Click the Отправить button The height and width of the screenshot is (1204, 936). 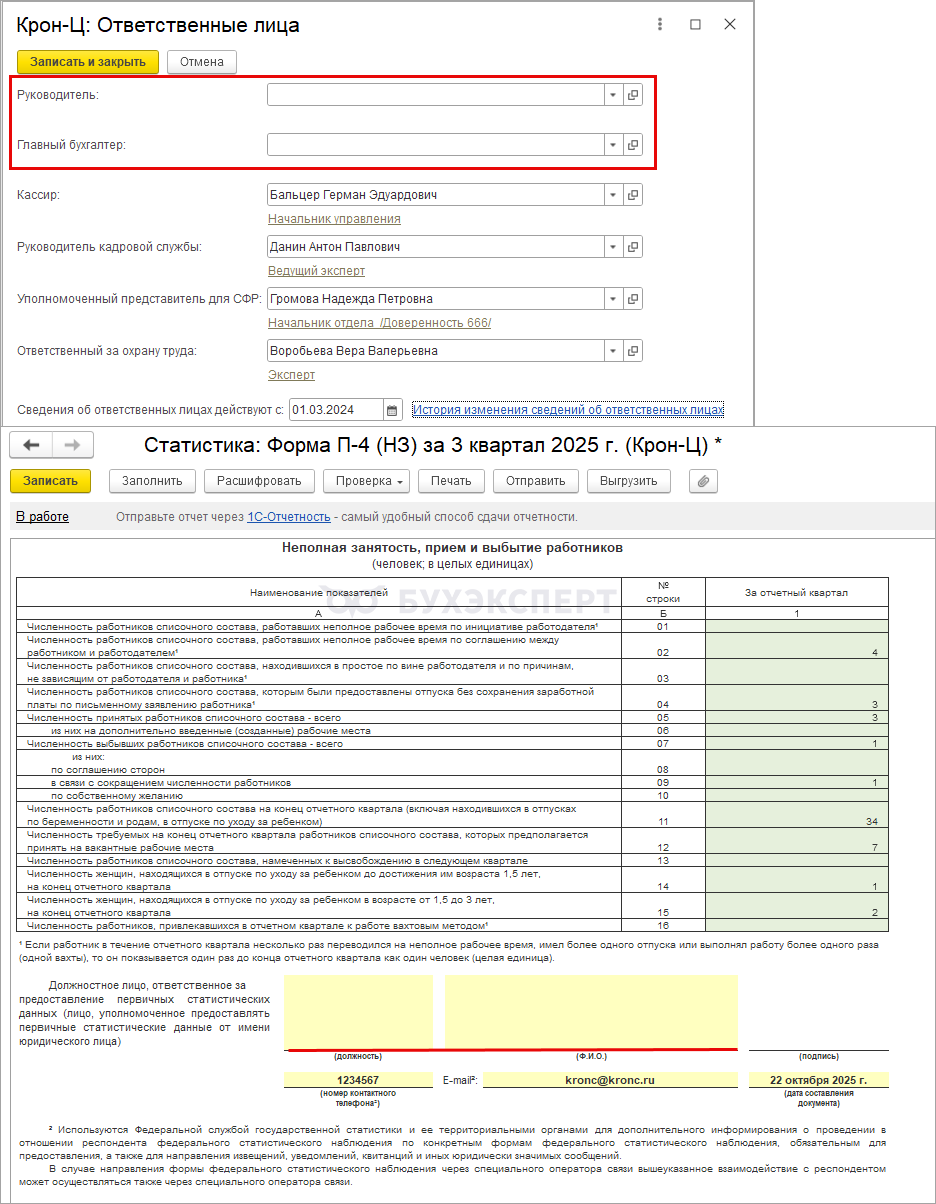[x=536, y=481]
